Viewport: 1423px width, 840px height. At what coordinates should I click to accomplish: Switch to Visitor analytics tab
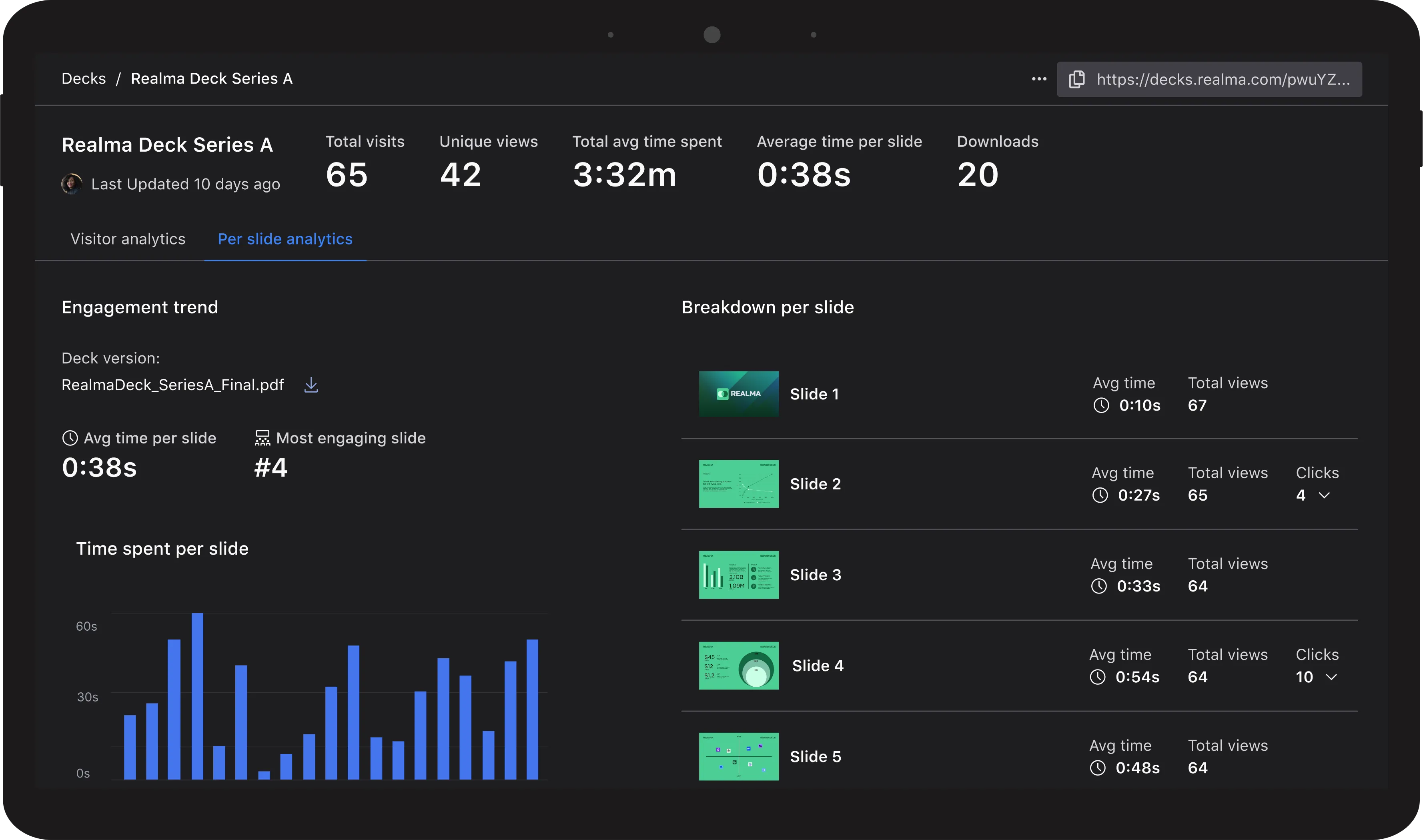(x=128, y=239)
